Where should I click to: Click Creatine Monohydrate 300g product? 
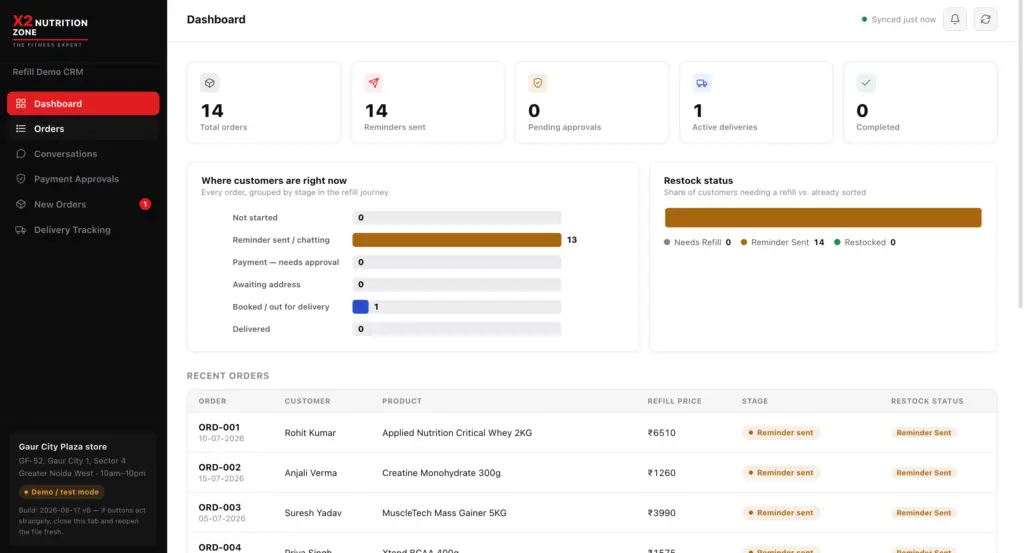pyautogui.click(x=441, y=473)
